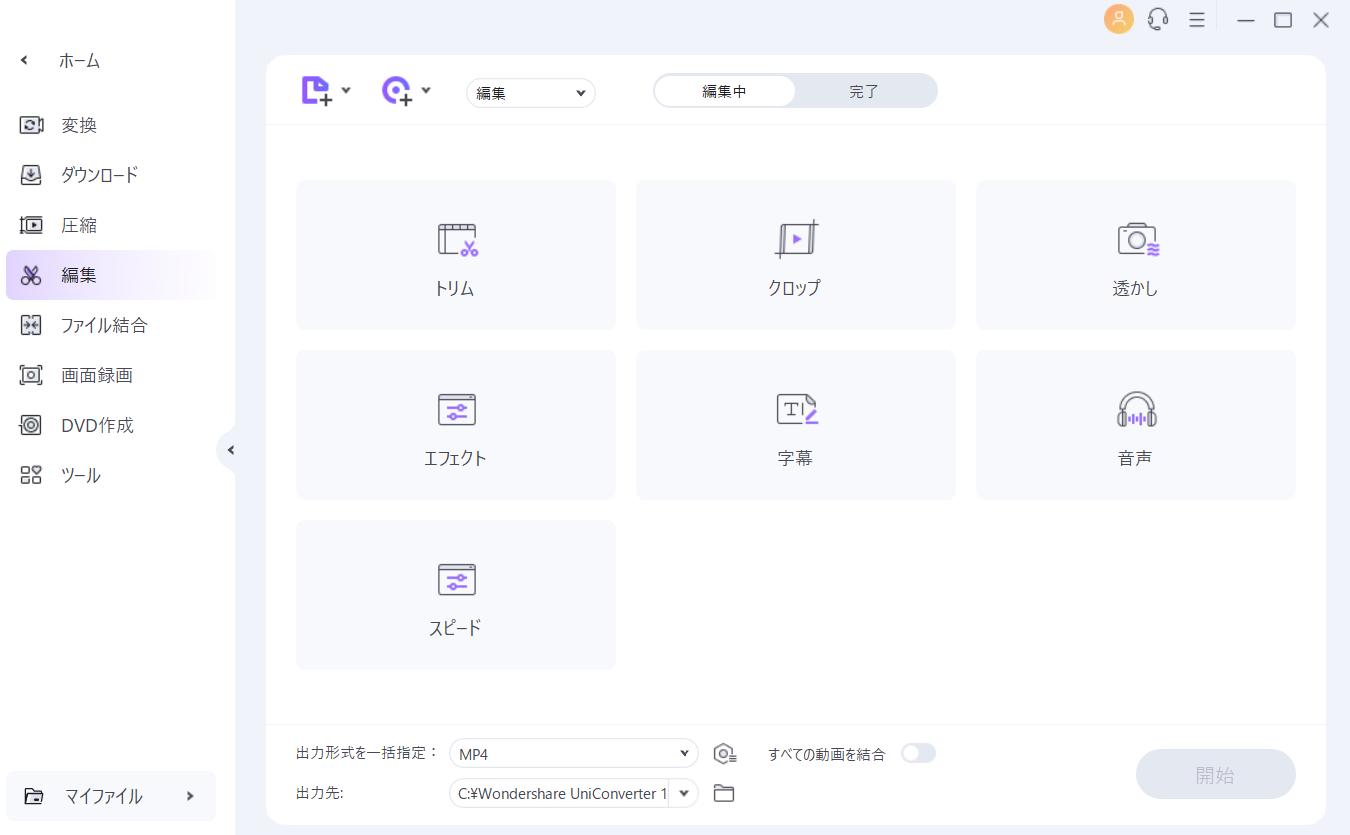The width and height of the screenshot is (1350, 835).
Task: Select ツール (Tools) in sidebar
Action: 110,475
